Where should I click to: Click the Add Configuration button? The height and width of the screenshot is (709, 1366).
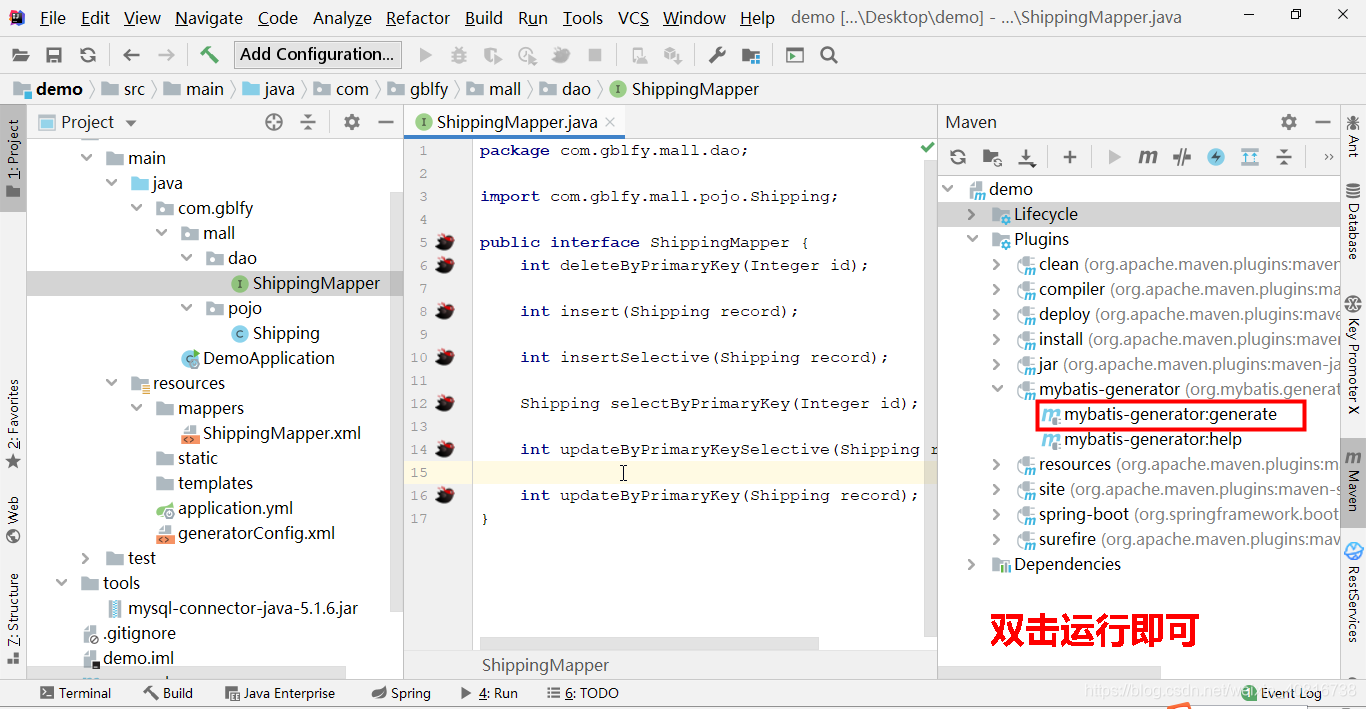tap(318, 54)
